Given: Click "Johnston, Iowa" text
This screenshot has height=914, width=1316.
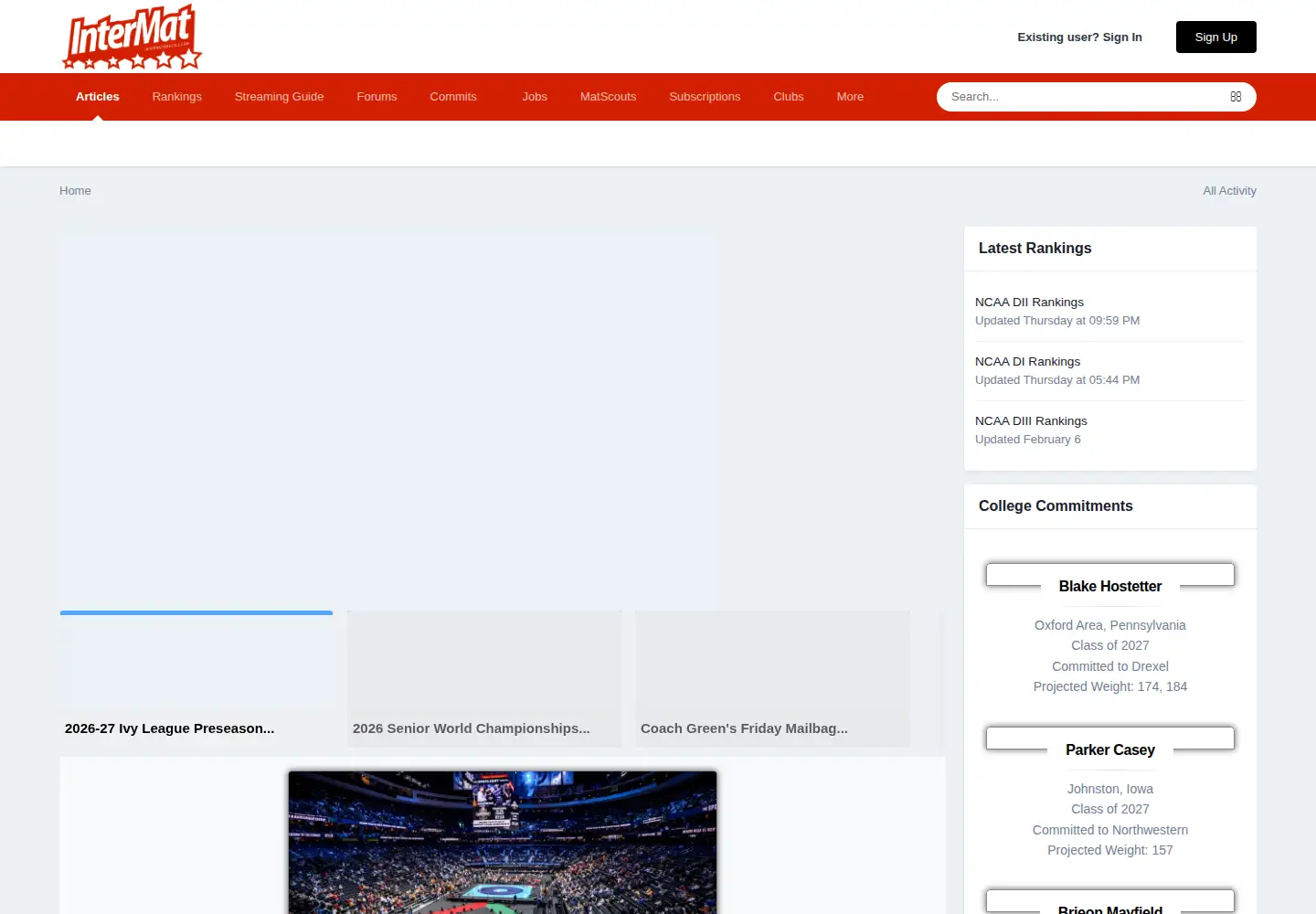Looking at the screenshot, I should pyautogui.click(x=1110, y=789).
